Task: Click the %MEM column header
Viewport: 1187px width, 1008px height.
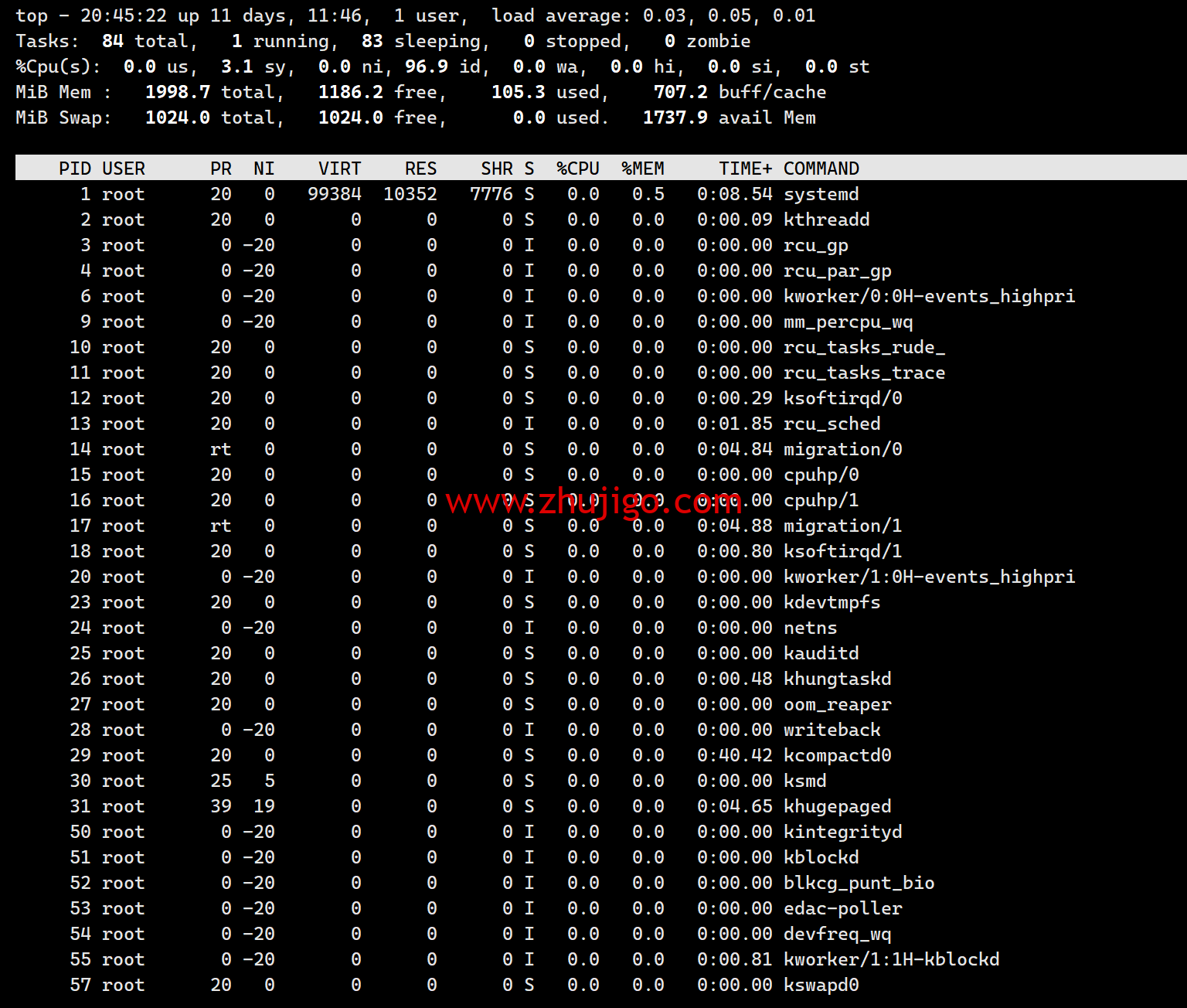Action: (x=642, y=169)
